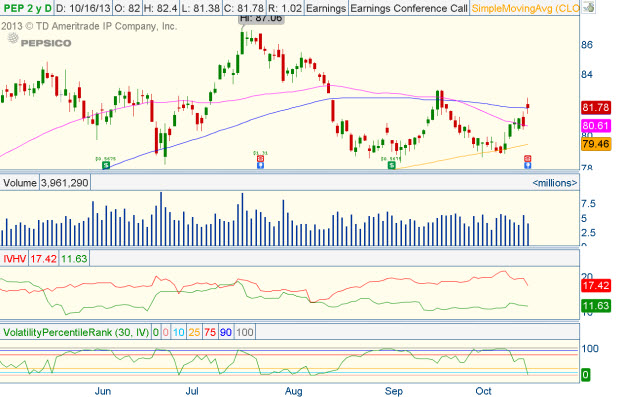Open VolatilityPercentileRank (30, IV) study label
The image size is (625, 397).
pyautogui.click(x=76, y=332)
